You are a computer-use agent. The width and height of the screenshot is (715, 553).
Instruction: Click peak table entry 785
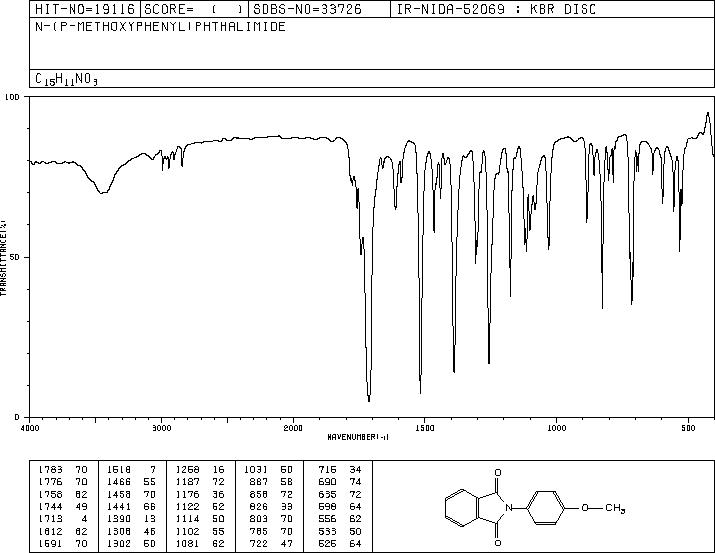259,531
